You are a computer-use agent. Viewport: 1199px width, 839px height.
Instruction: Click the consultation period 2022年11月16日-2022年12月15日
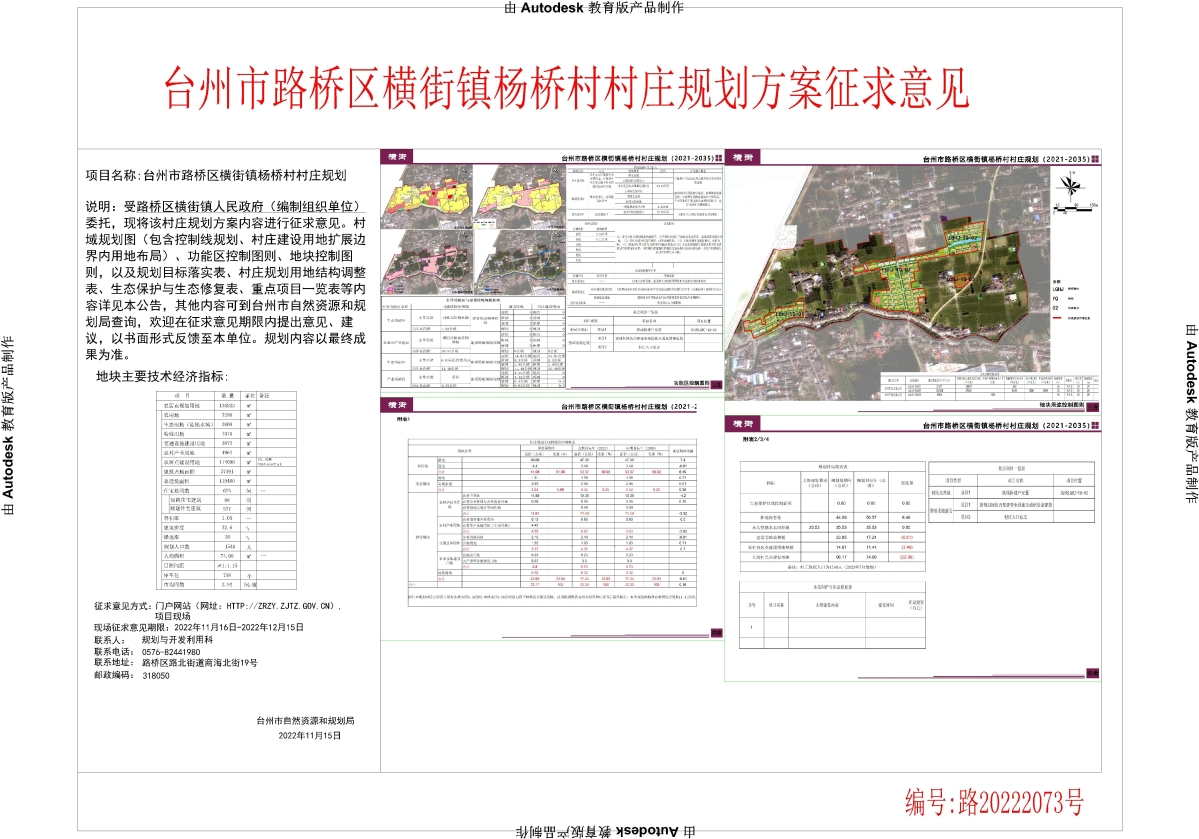[239, 627]
